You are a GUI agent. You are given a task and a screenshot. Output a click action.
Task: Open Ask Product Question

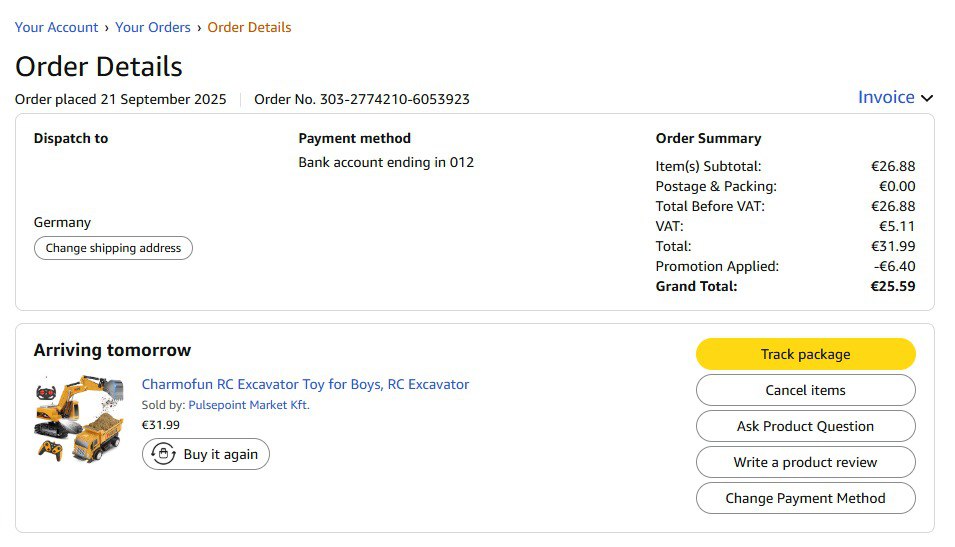tap(805, 426)
